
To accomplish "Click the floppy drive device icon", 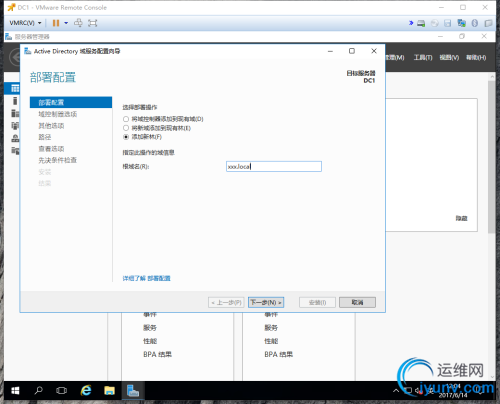I will (x=448, y=23).
